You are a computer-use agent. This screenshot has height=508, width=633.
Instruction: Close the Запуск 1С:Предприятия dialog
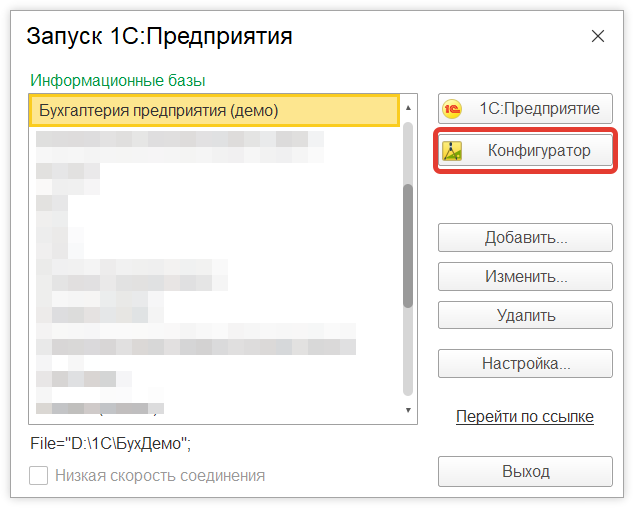598,37
